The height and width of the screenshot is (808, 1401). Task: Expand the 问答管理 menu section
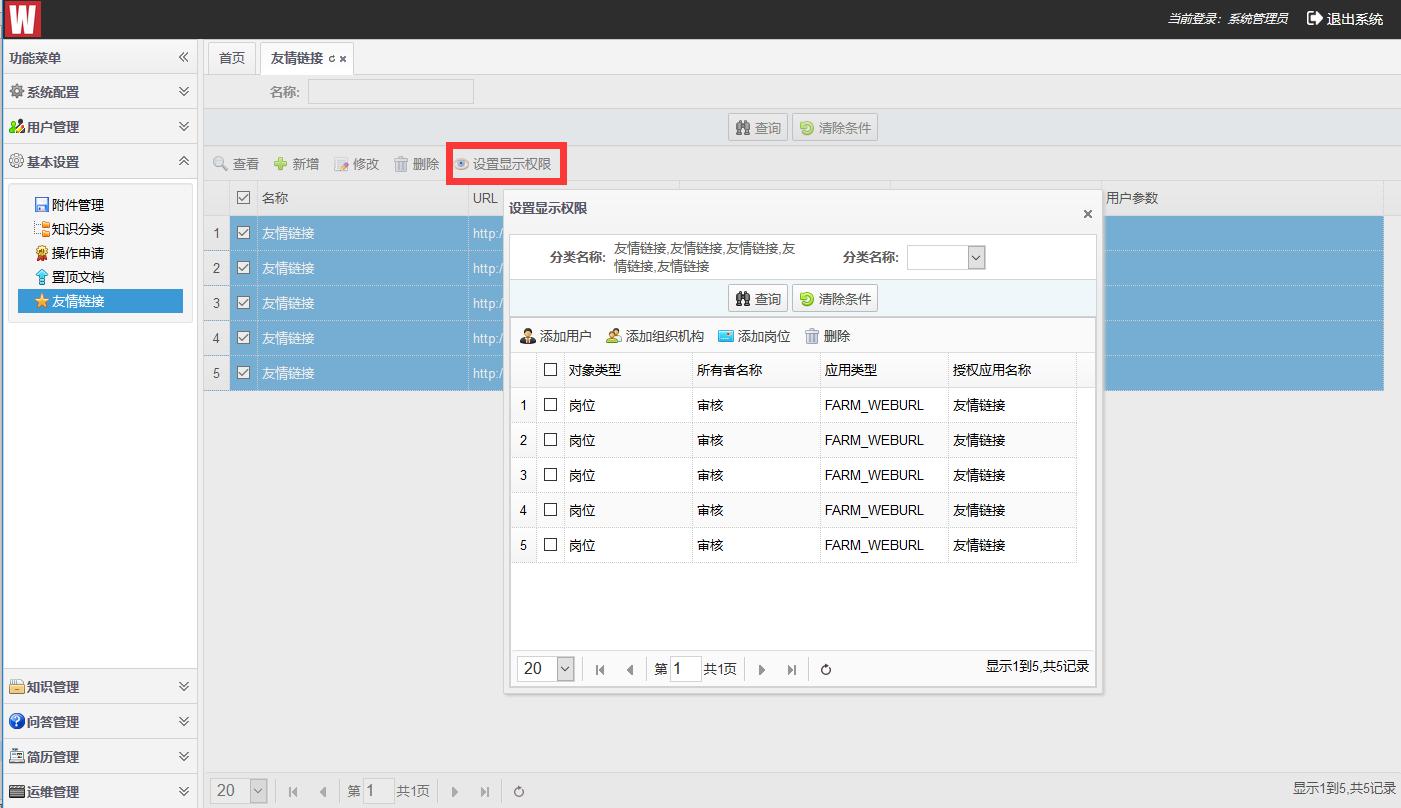tap(183, 721)
